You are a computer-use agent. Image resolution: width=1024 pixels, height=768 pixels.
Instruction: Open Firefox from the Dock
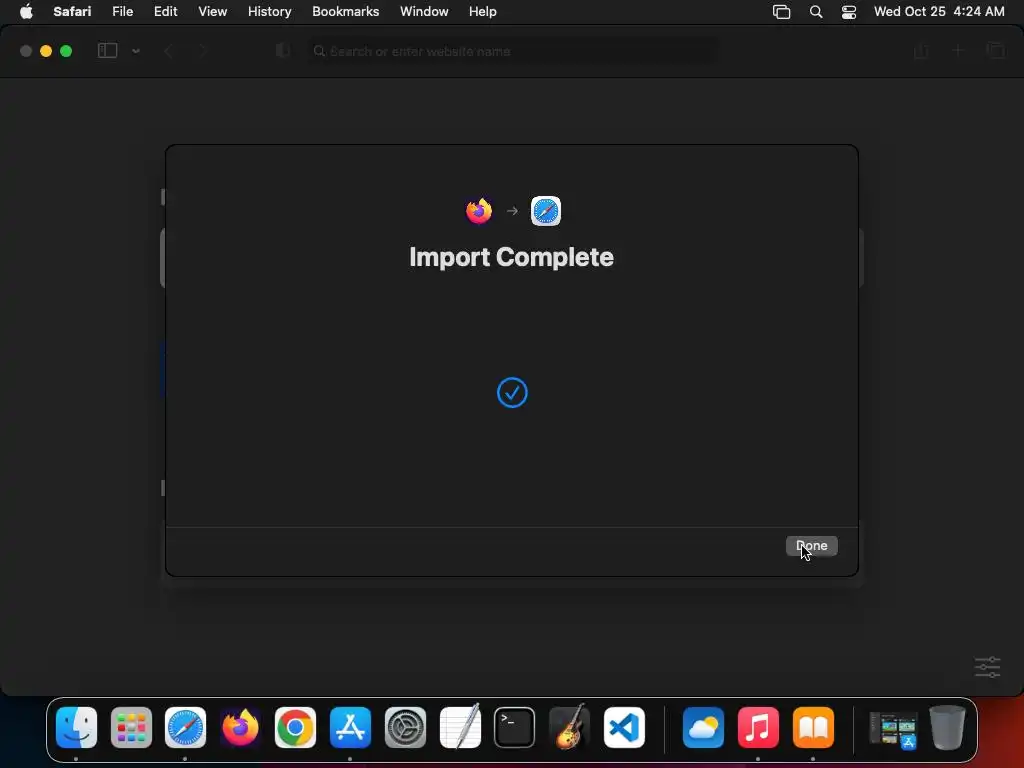tap(240, 727)
